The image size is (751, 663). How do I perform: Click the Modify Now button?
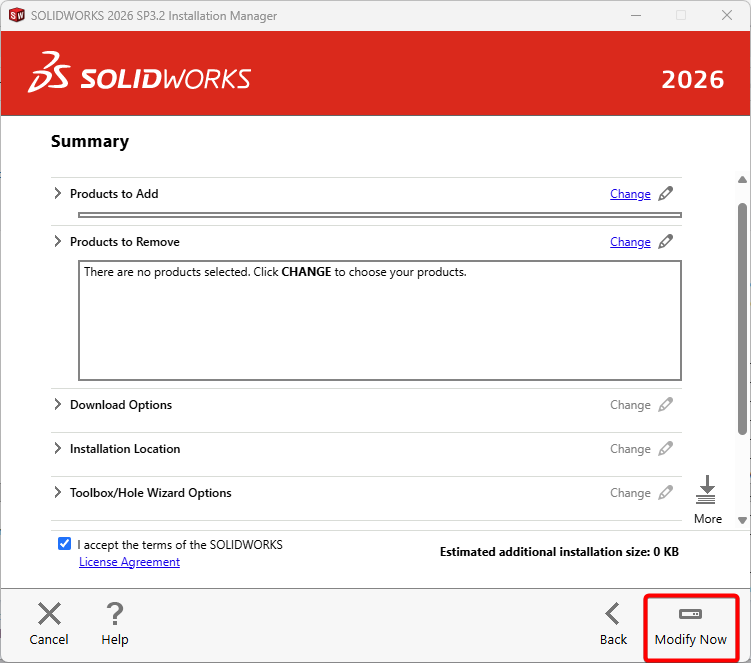click(691, 627)
